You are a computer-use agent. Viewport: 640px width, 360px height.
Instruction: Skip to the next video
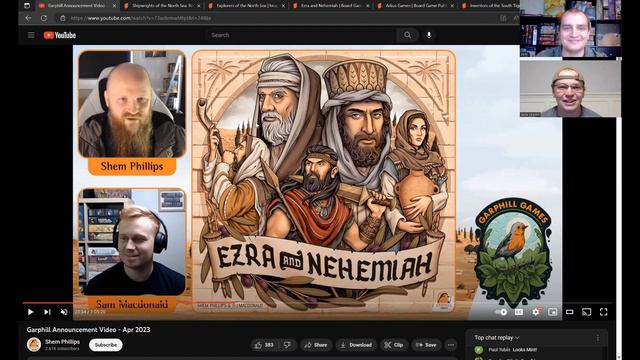tap(47, 312)
